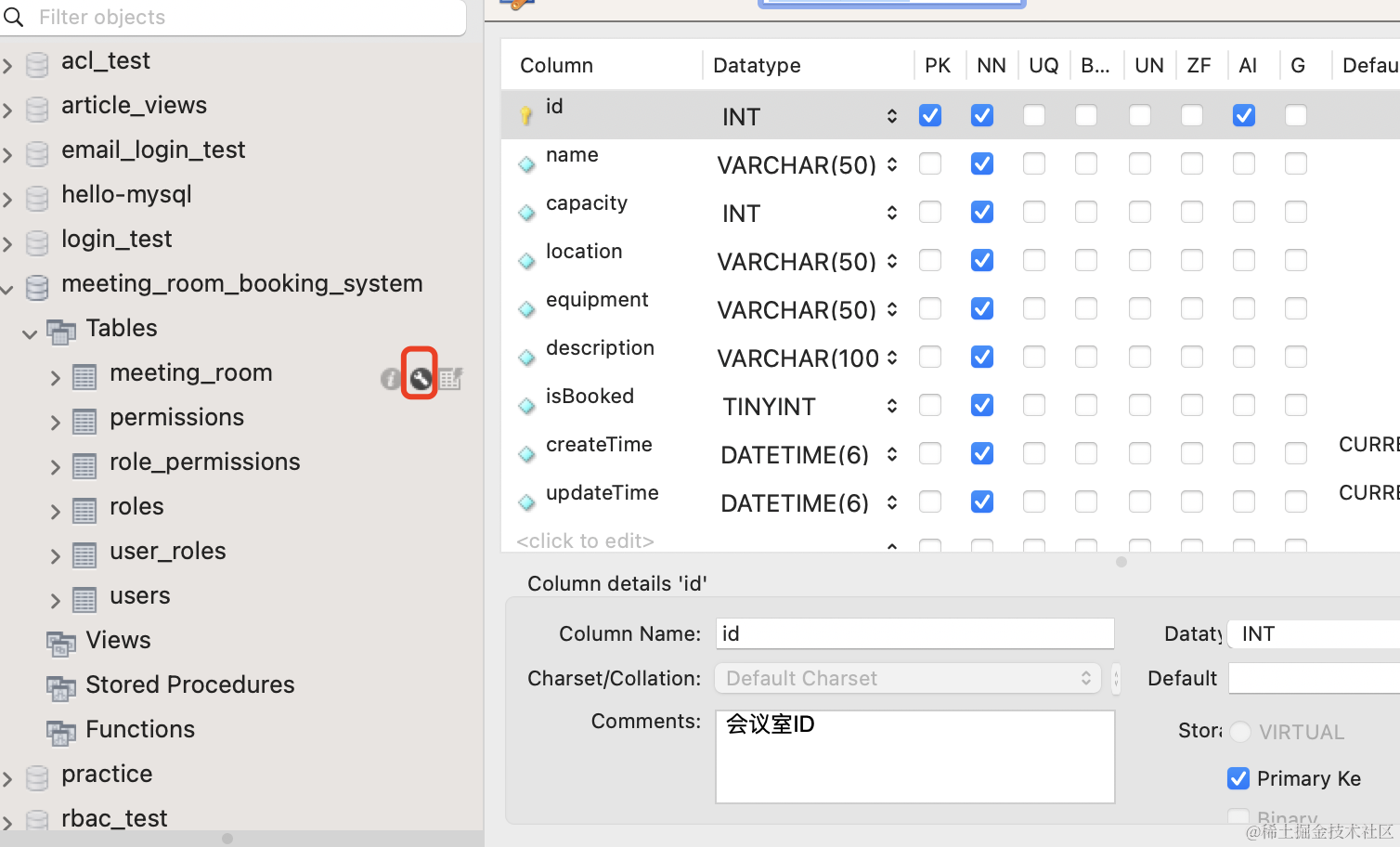Select the Views tree item
Viewport: 1400px width, 847px height.
[118, 640]
